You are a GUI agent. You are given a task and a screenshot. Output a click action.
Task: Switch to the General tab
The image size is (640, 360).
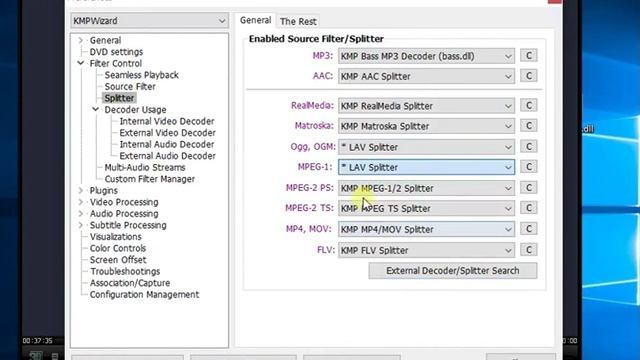(x=256, y=20)
